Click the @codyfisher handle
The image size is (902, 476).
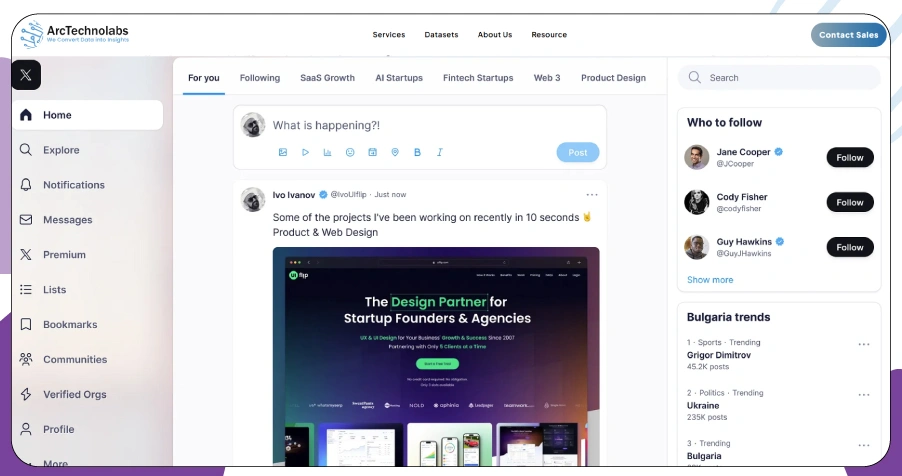[739, 209]
